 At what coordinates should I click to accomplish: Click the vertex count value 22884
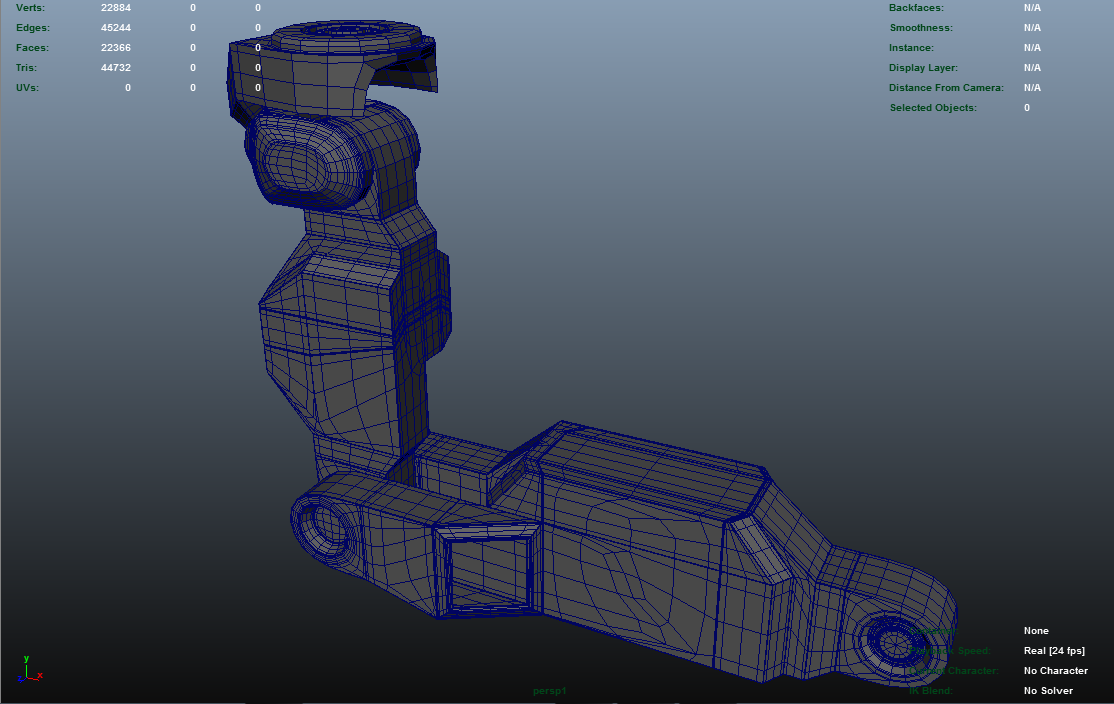point(116,8)
